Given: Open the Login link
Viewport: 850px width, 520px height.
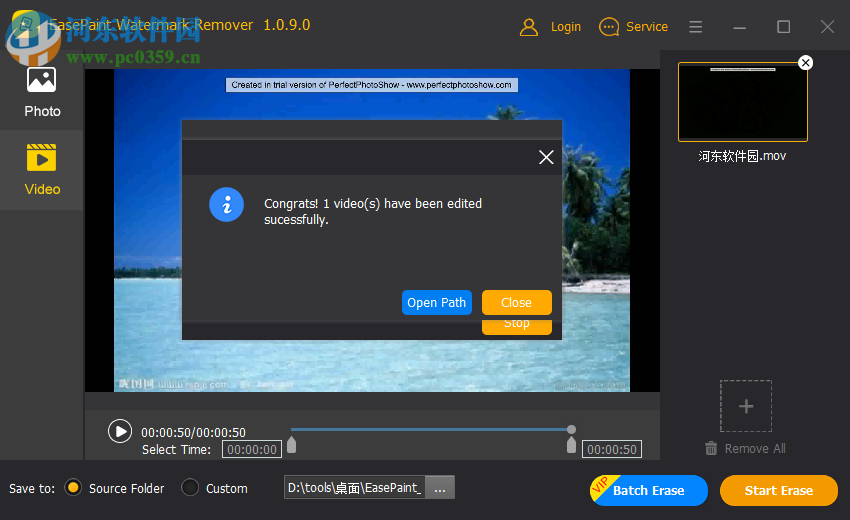Looking at the screenshot, I should click(565, 27).
